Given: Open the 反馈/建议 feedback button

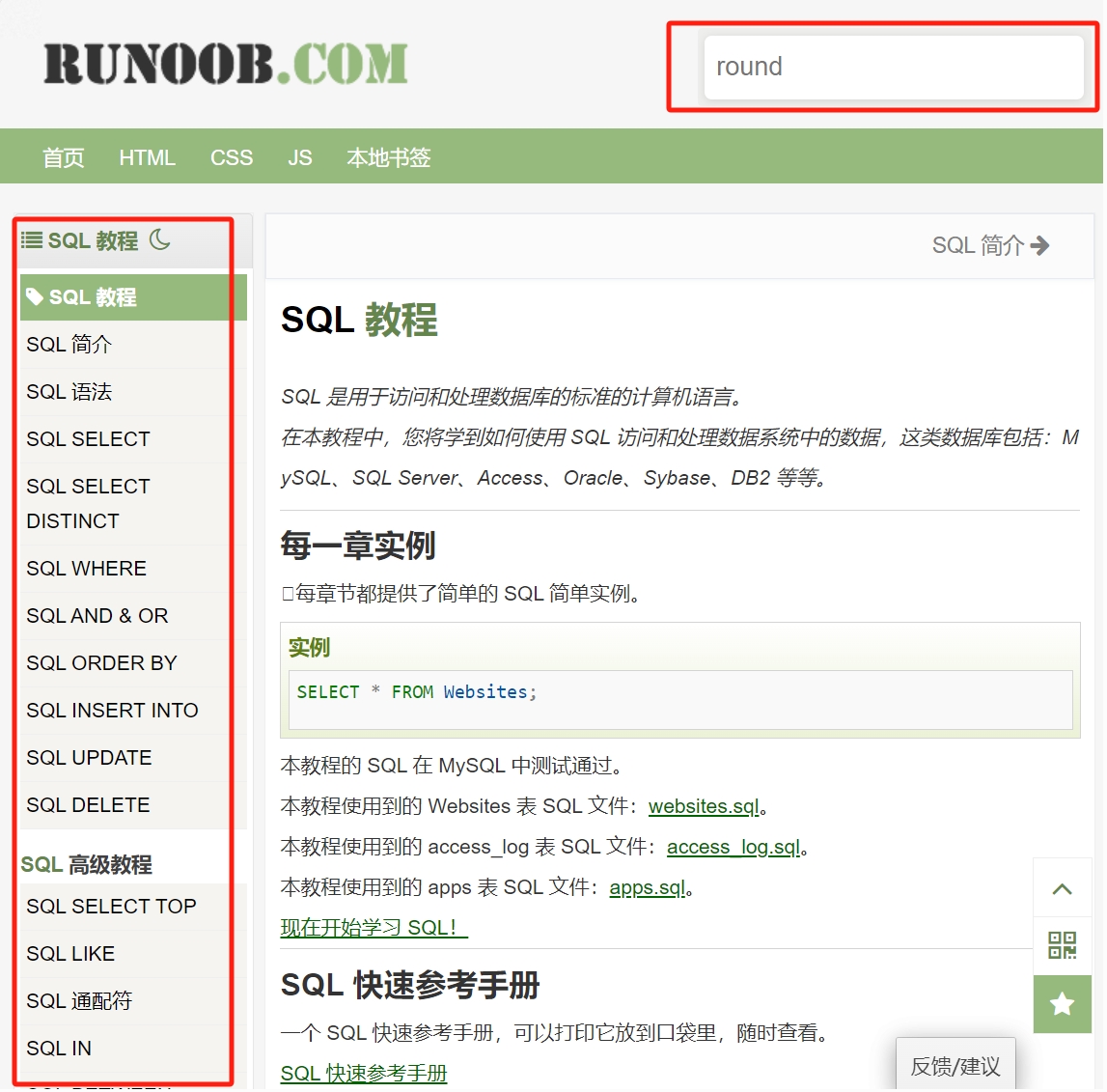Looking at the screenshot, I should (x=955, y=1066).
